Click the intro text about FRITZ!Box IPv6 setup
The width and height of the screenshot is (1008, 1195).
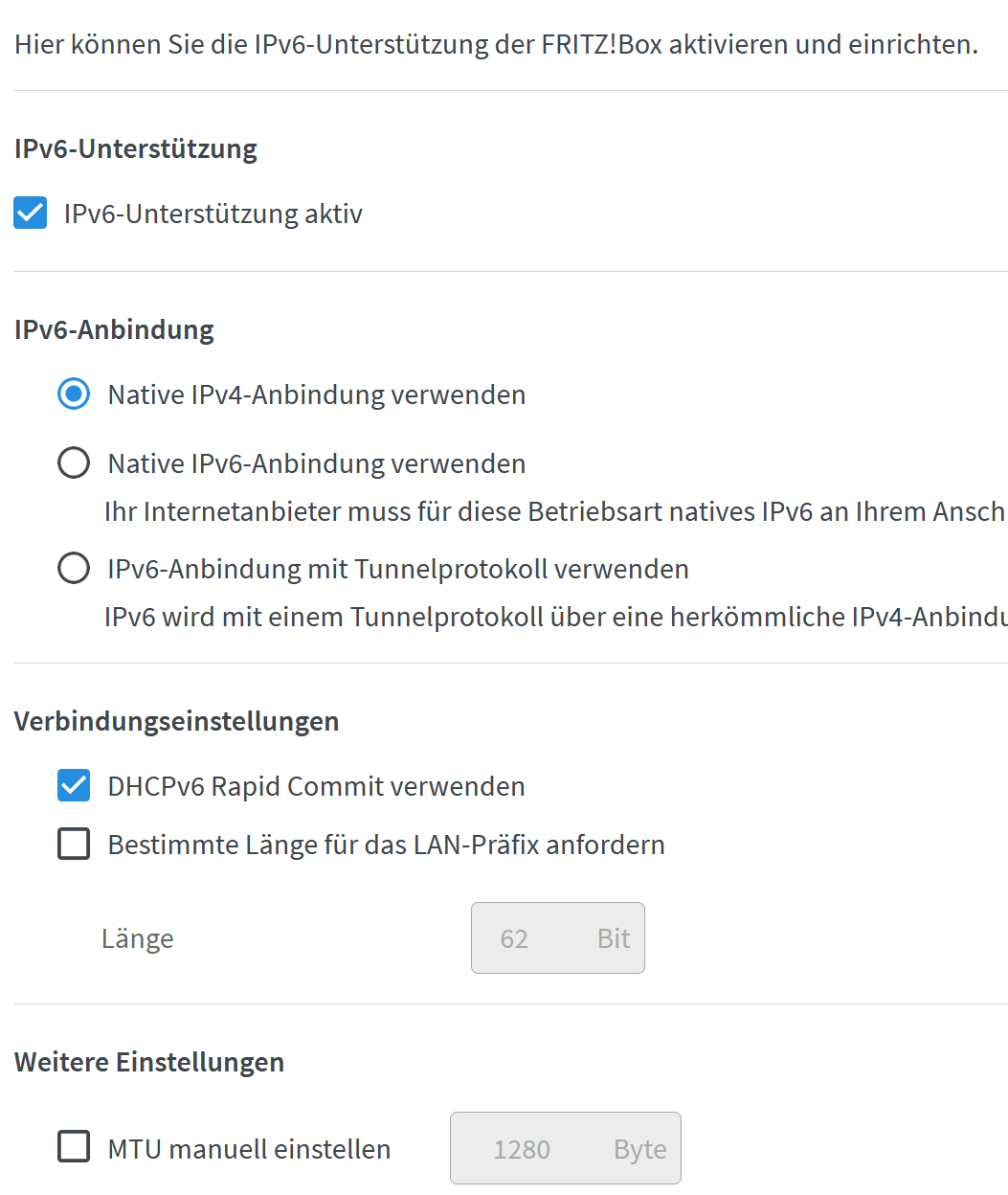497,44
